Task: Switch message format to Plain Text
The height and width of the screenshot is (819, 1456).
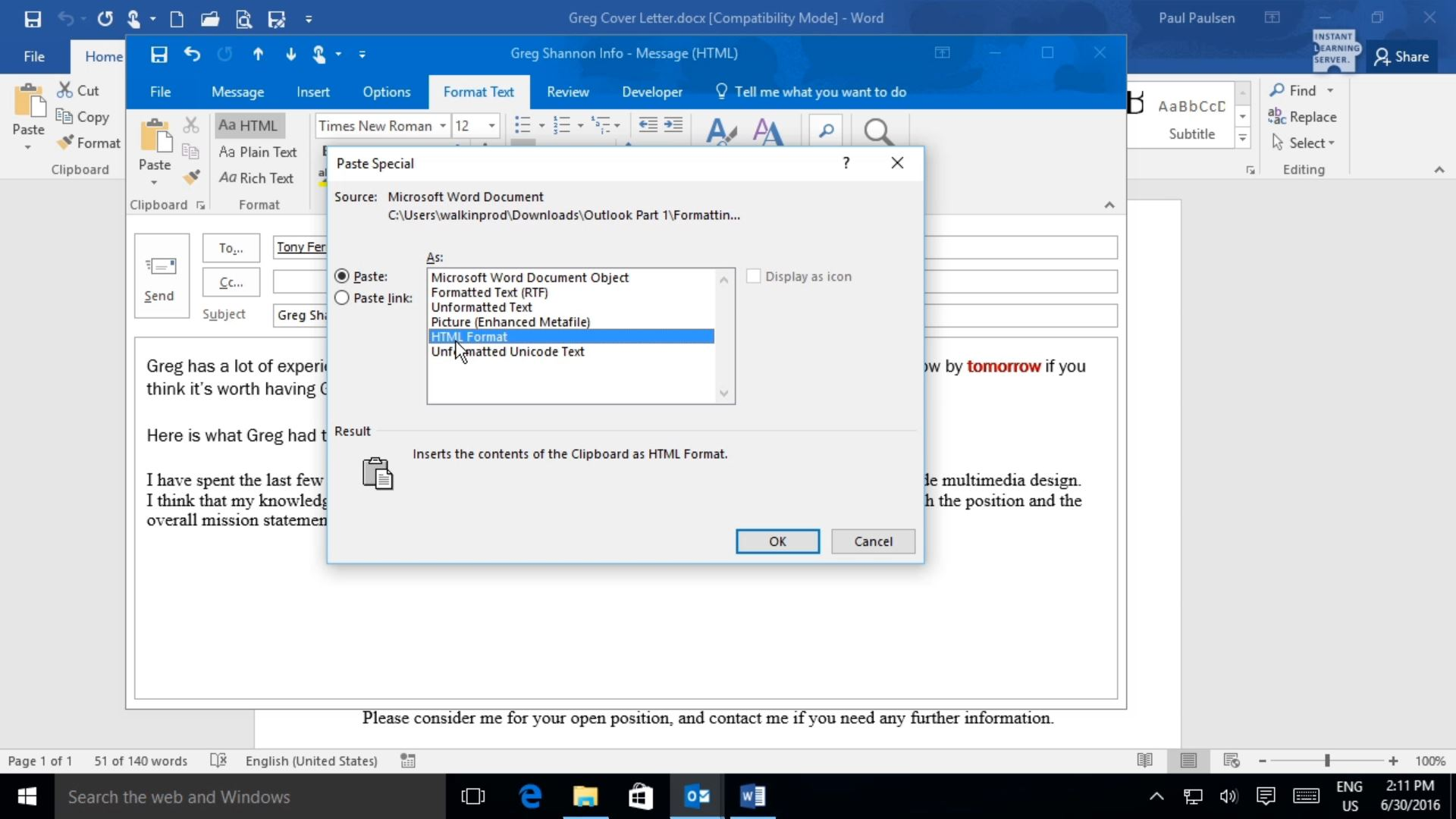Action: [x=258, y=152]
